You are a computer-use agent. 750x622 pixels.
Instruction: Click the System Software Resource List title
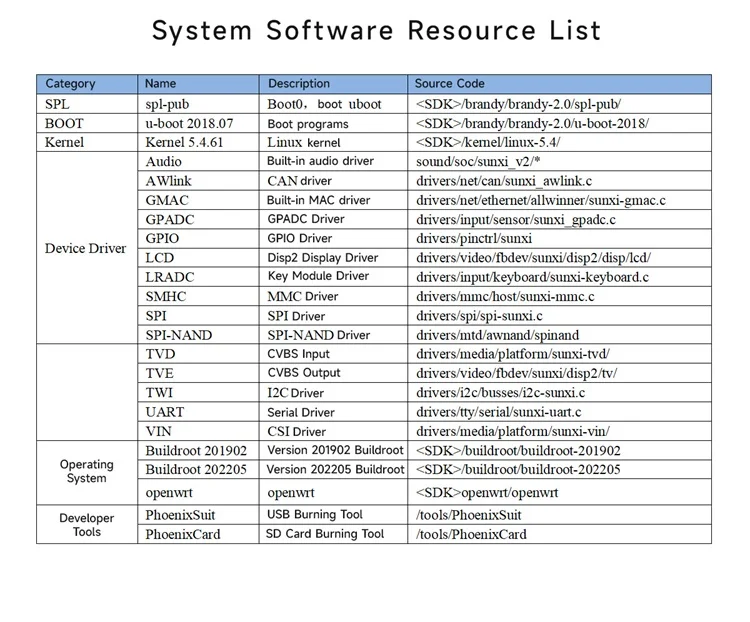[376, 30]
